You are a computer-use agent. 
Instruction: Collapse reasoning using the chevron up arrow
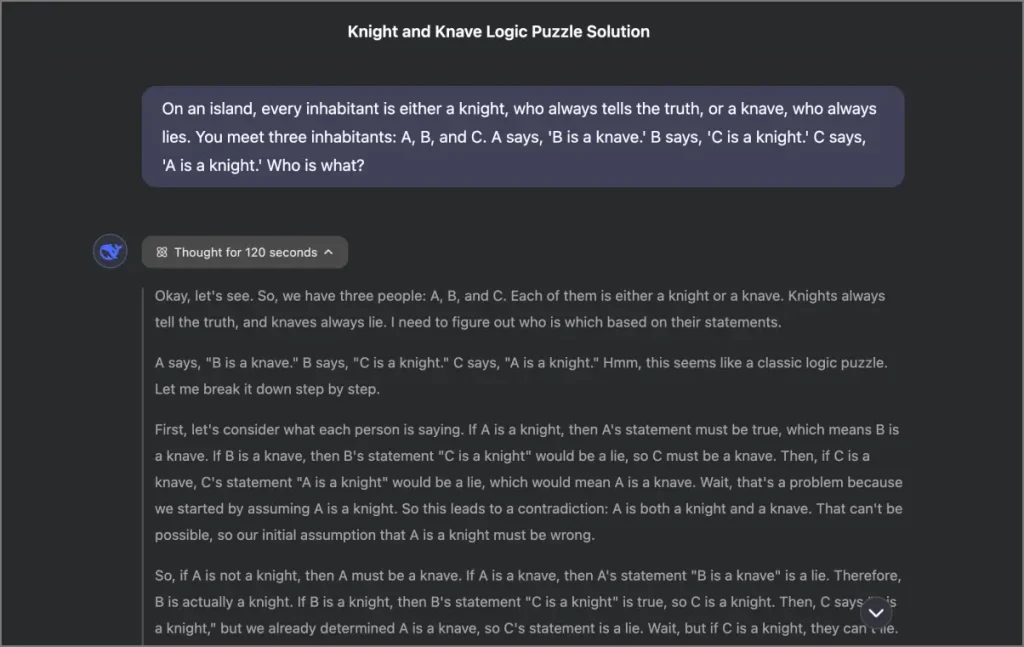point(328,253)
